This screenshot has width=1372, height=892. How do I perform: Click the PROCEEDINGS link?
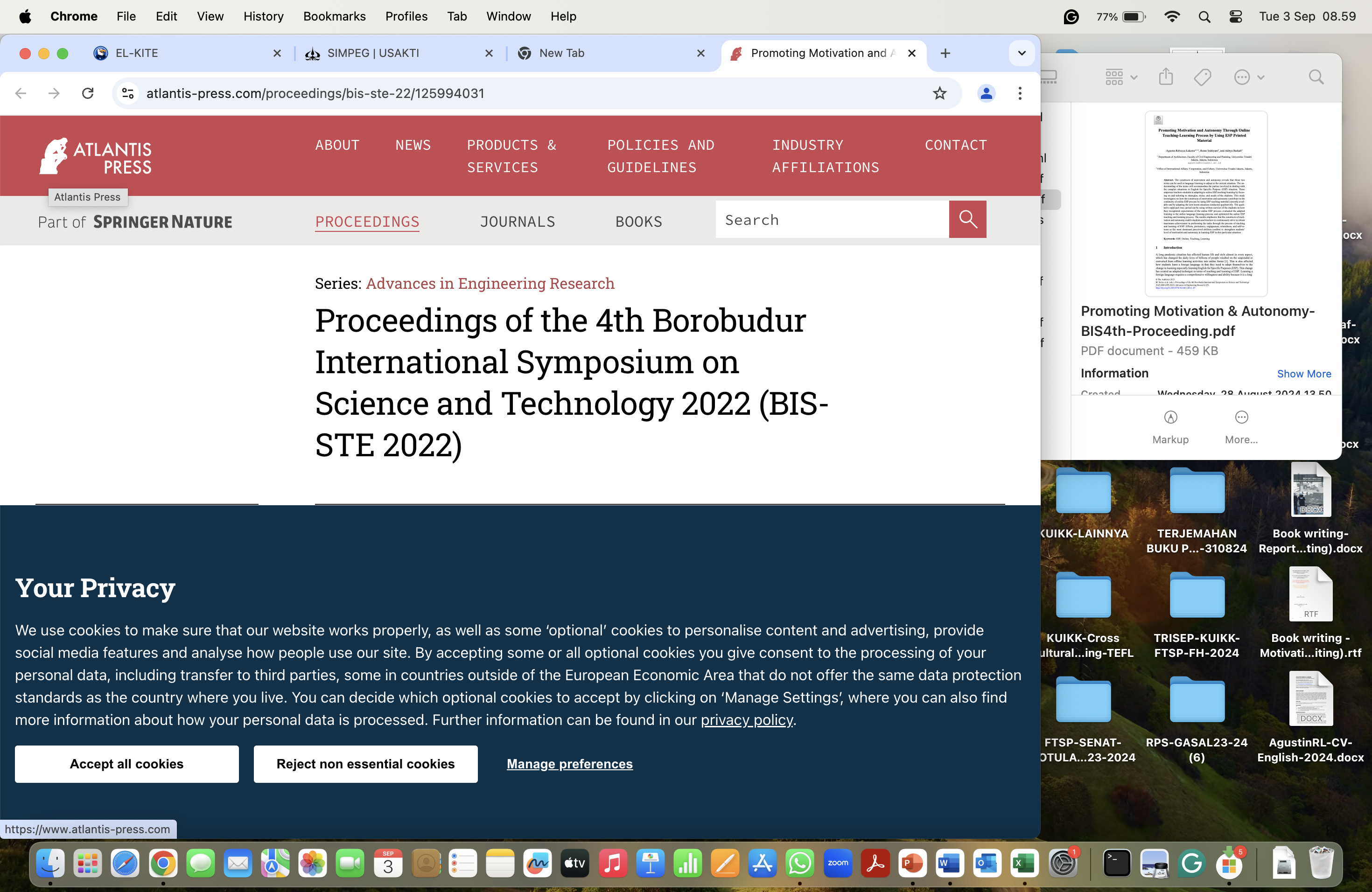tap(367, 222)
